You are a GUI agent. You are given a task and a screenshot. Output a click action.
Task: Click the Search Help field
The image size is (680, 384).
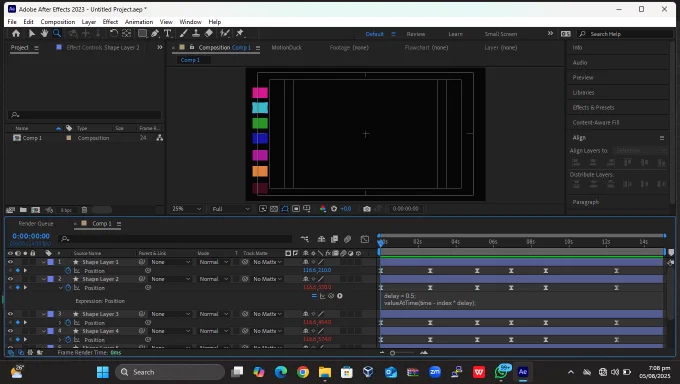[x=625, y=34]
